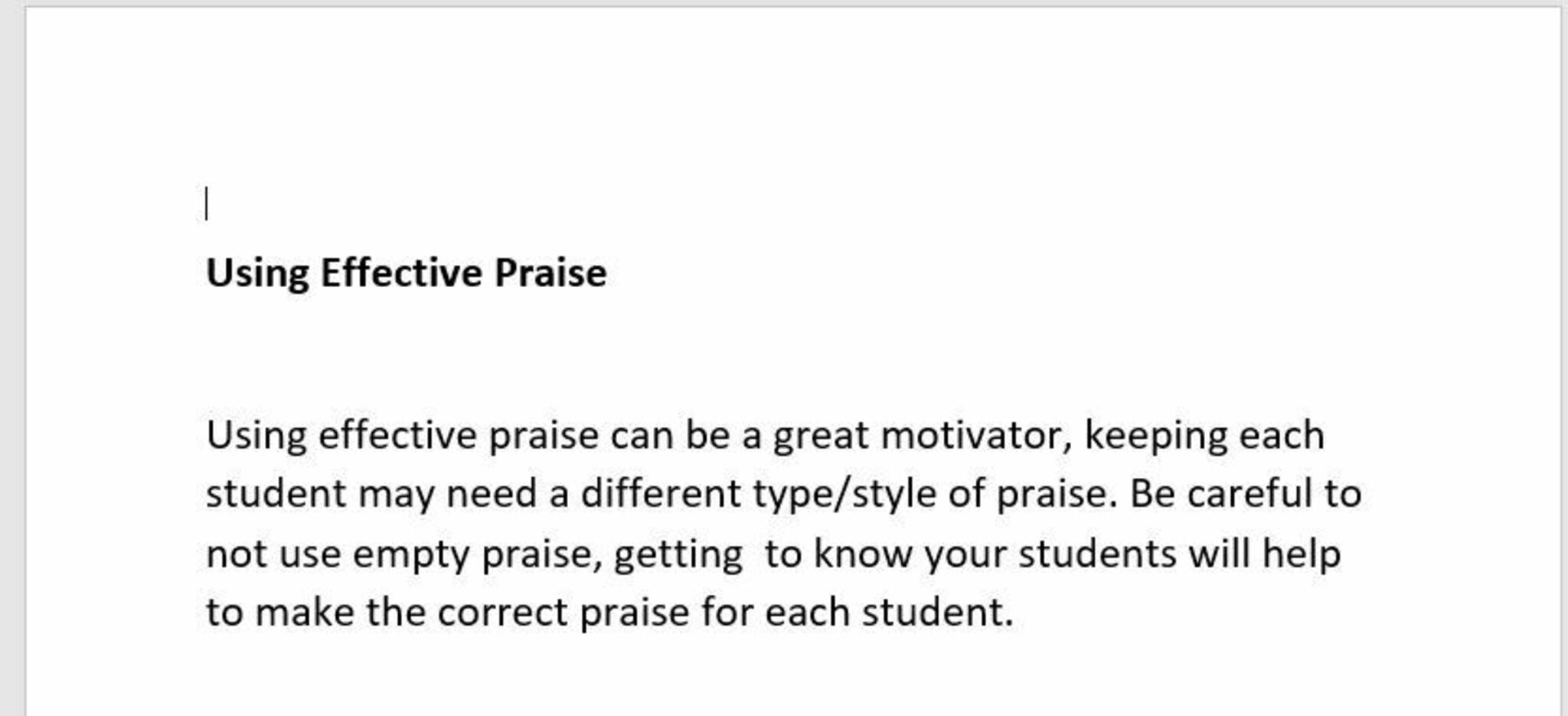1568x716 pixels.
Task: Place cursor in the word "empty"
Action: point(410,554)
